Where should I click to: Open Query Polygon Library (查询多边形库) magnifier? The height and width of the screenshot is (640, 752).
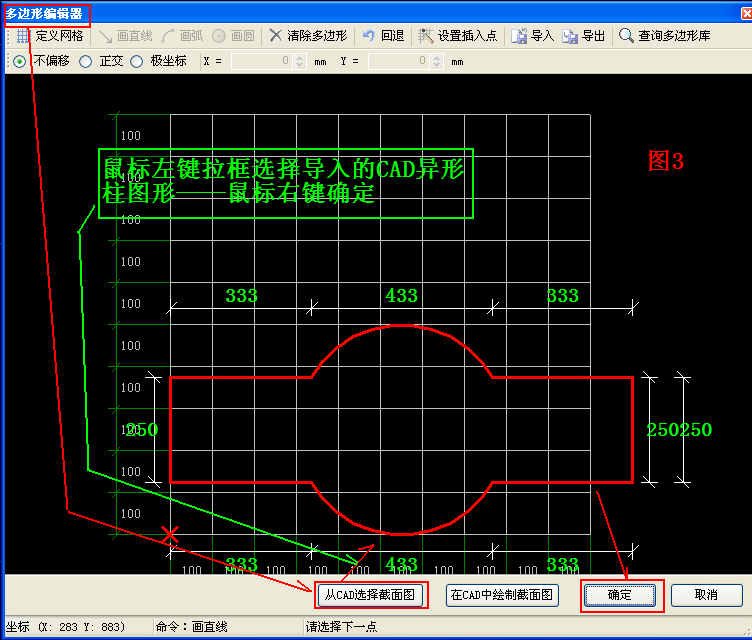click(626, 36)
